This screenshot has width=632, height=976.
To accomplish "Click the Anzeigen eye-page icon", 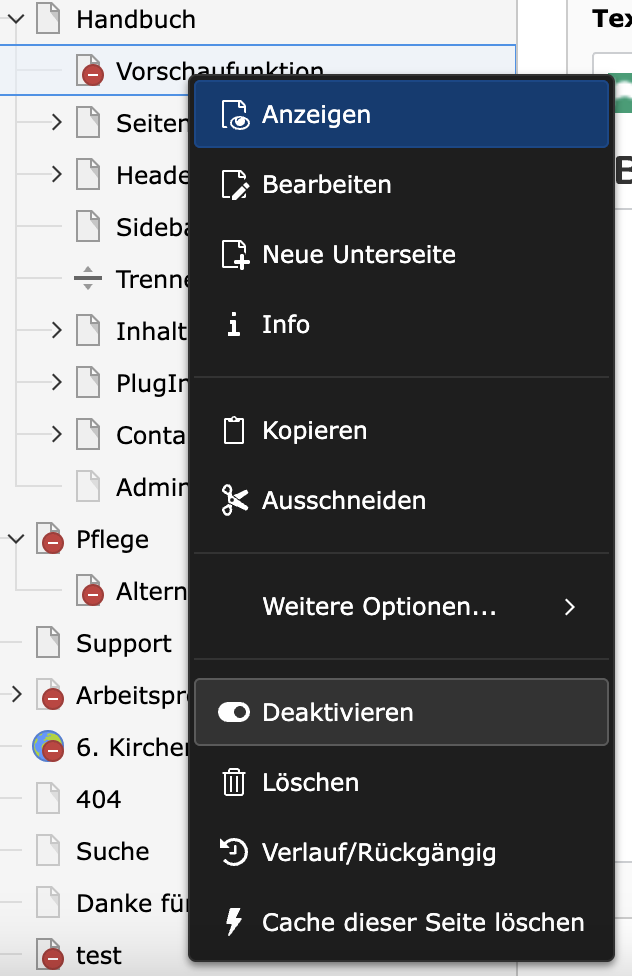I will click(235, 115).
